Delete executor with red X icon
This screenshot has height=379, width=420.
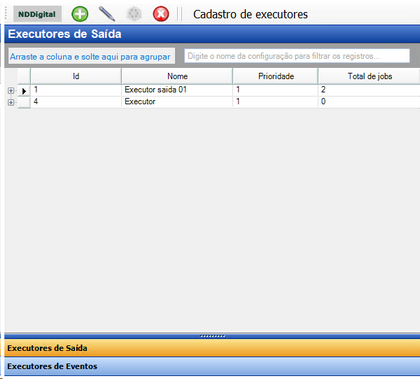tap(161, 14)
